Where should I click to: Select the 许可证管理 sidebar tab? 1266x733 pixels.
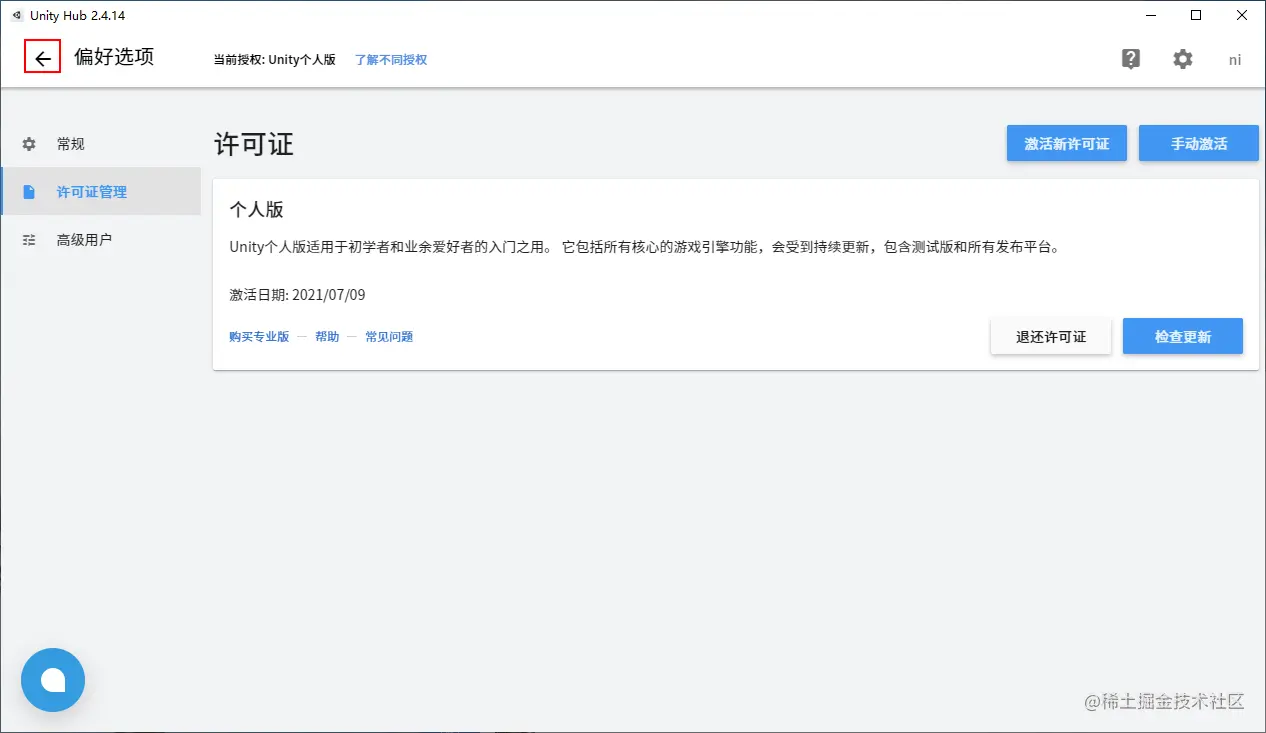point(100,191)
